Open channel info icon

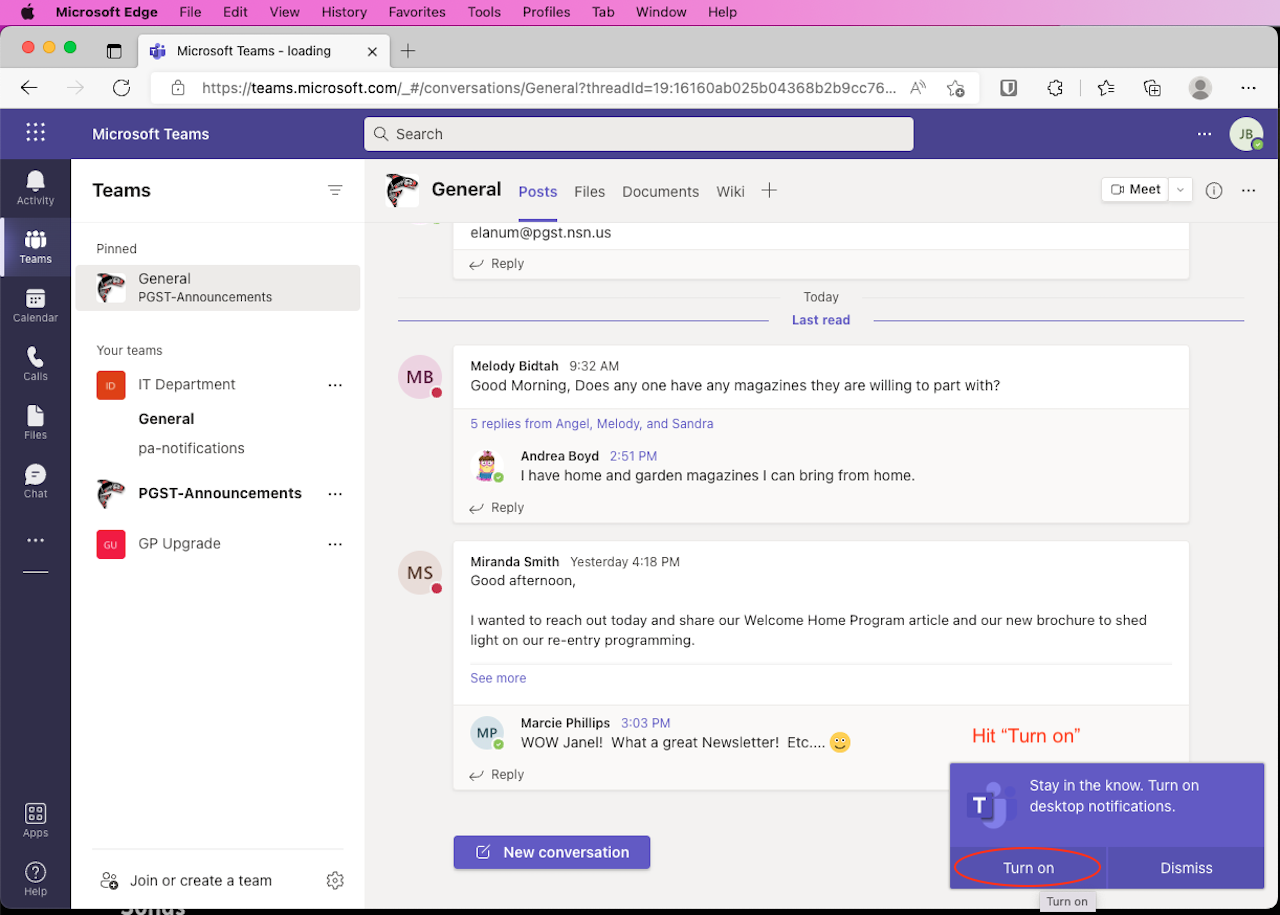tap(1214, 190)
